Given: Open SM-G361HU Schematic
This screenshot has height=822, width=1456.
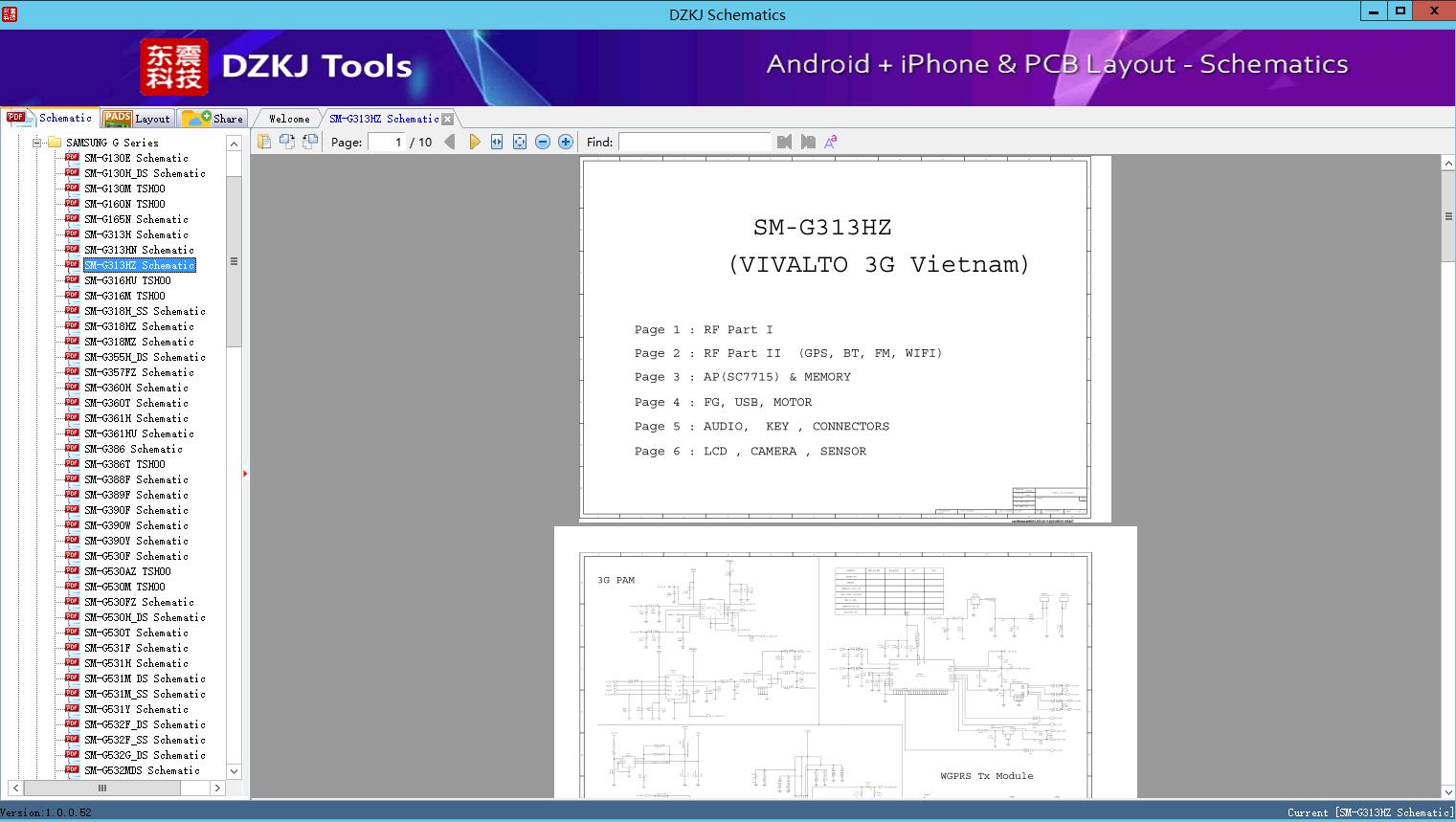Looking at the screenshot, I should pos(139,433).
